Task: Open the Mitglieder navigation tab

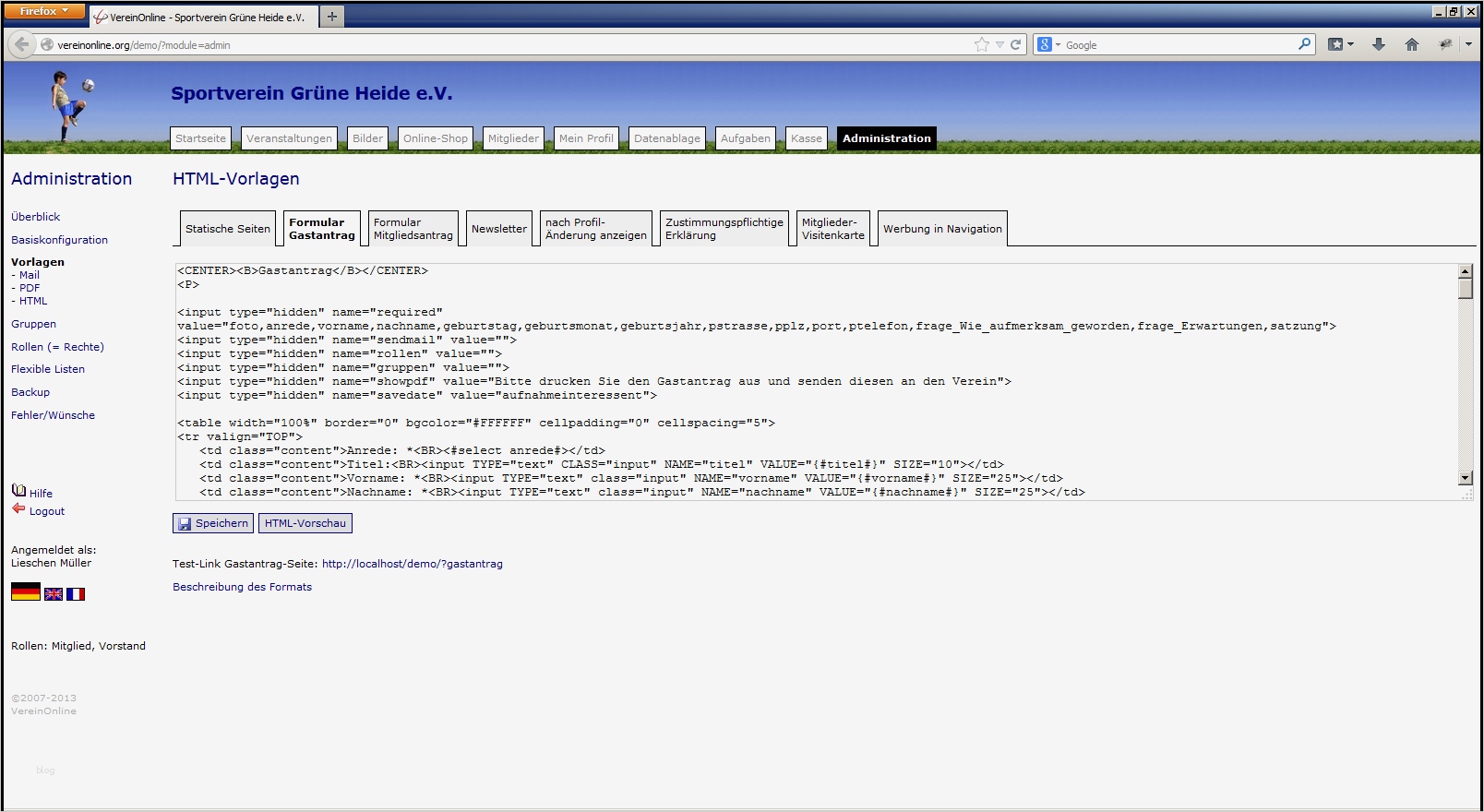Action: pyautogui.click(x=513, y=138)
